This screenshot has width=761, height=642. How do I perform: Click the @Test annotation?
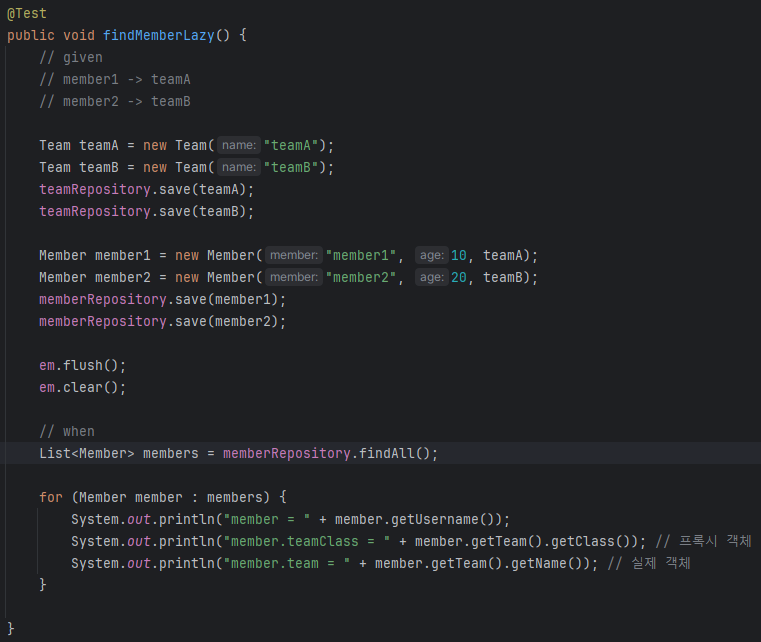point(27,14)
